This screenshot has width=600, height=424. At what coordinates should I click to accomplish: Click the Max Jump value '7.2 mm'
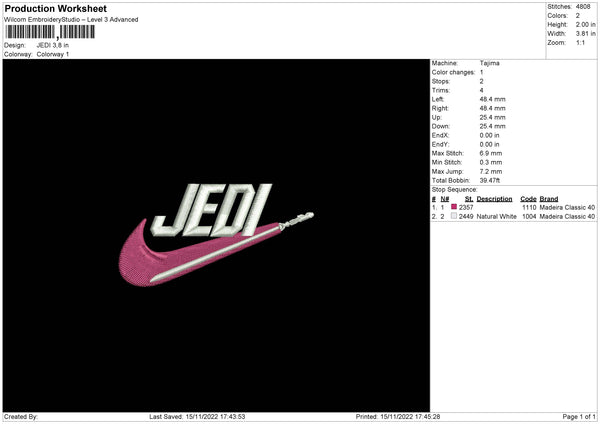(x=491, y=171)
